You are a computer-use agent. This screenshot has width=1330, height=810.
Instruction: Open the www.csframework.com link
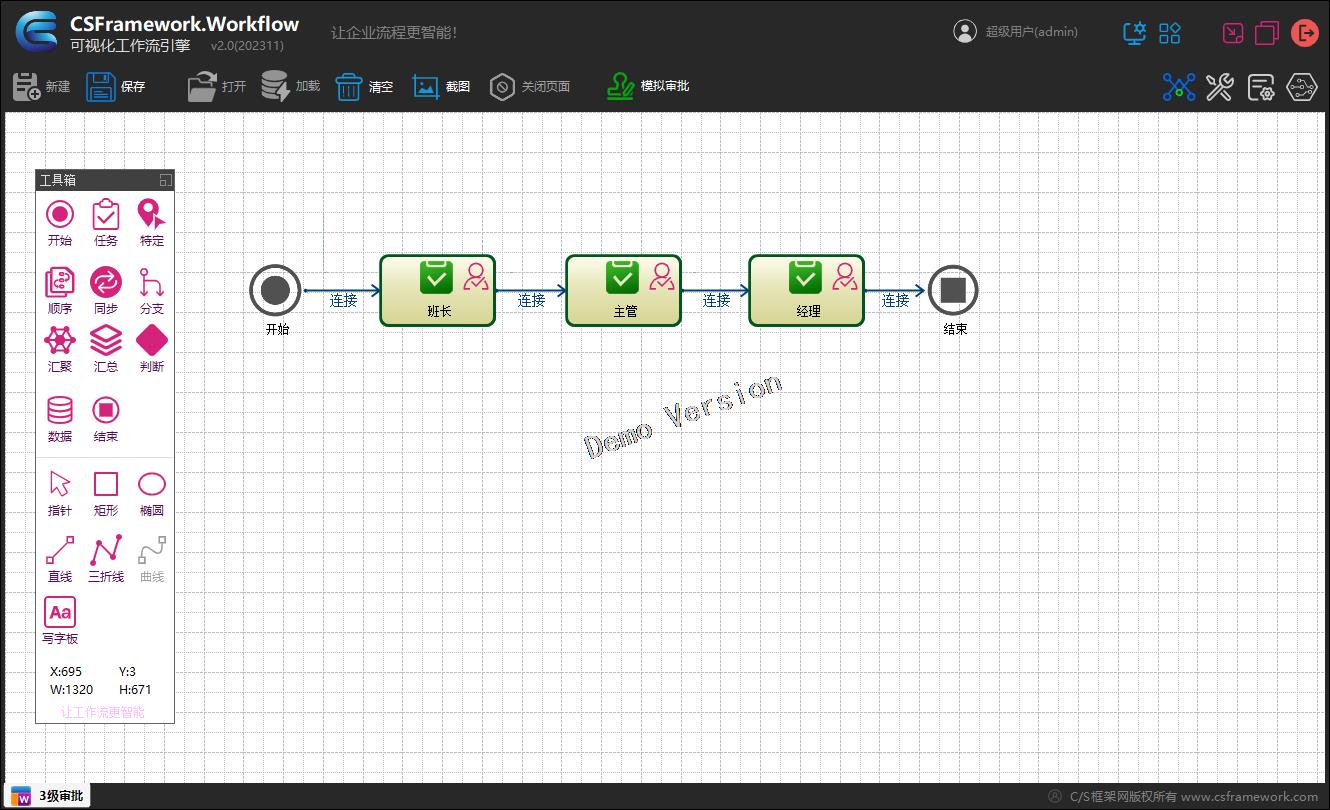click(x=1249, y=797)
